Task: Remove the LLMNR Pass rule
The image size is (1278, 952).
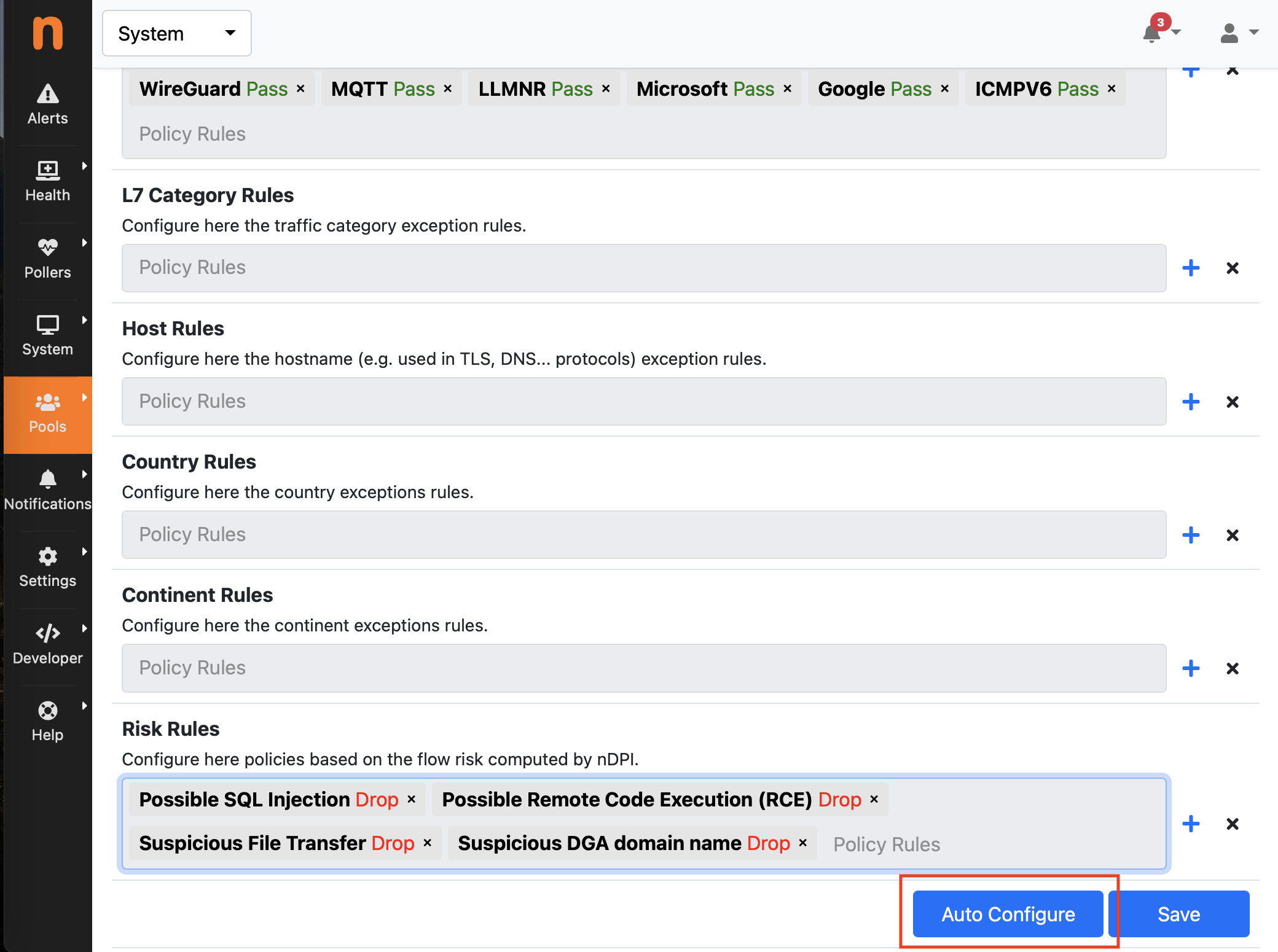Action: [x=606, y=88]
